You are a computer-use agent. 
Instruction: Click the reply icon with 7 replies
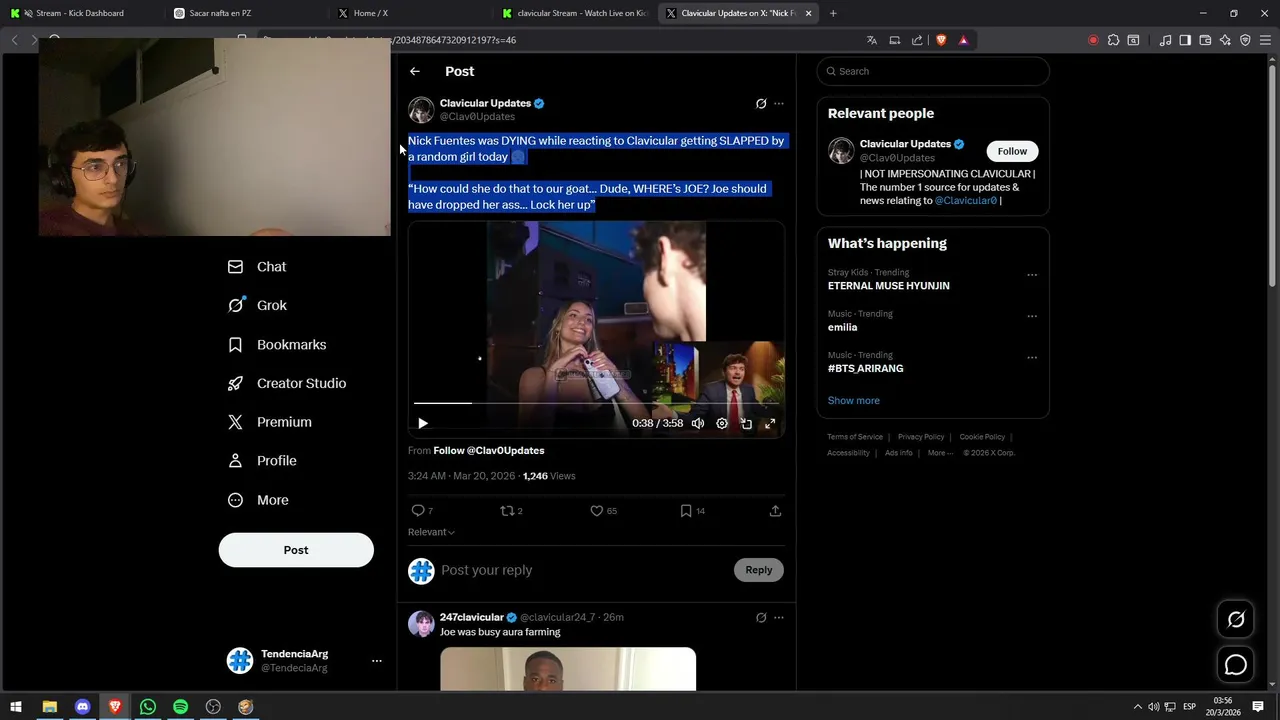[422, 511]
